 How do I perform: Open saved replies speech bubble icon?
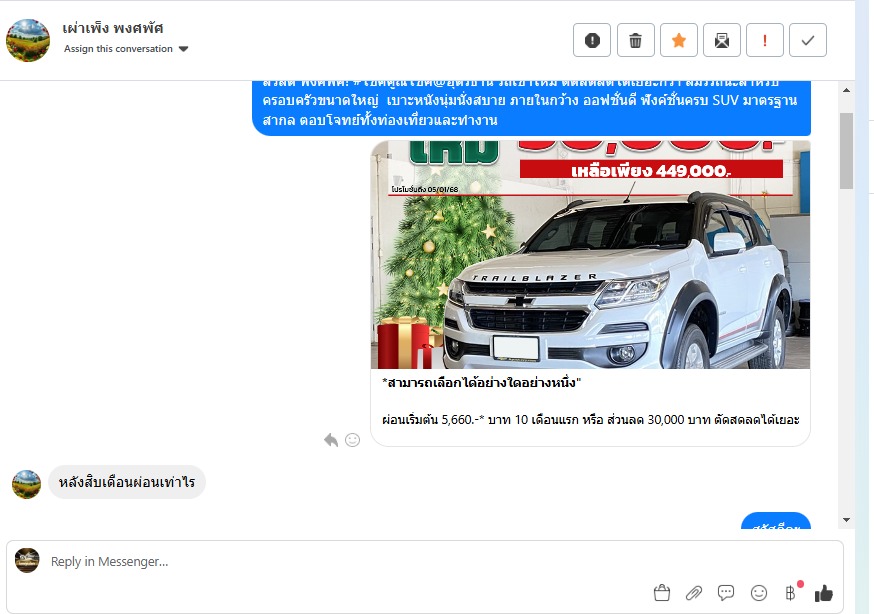coord(726,593)
